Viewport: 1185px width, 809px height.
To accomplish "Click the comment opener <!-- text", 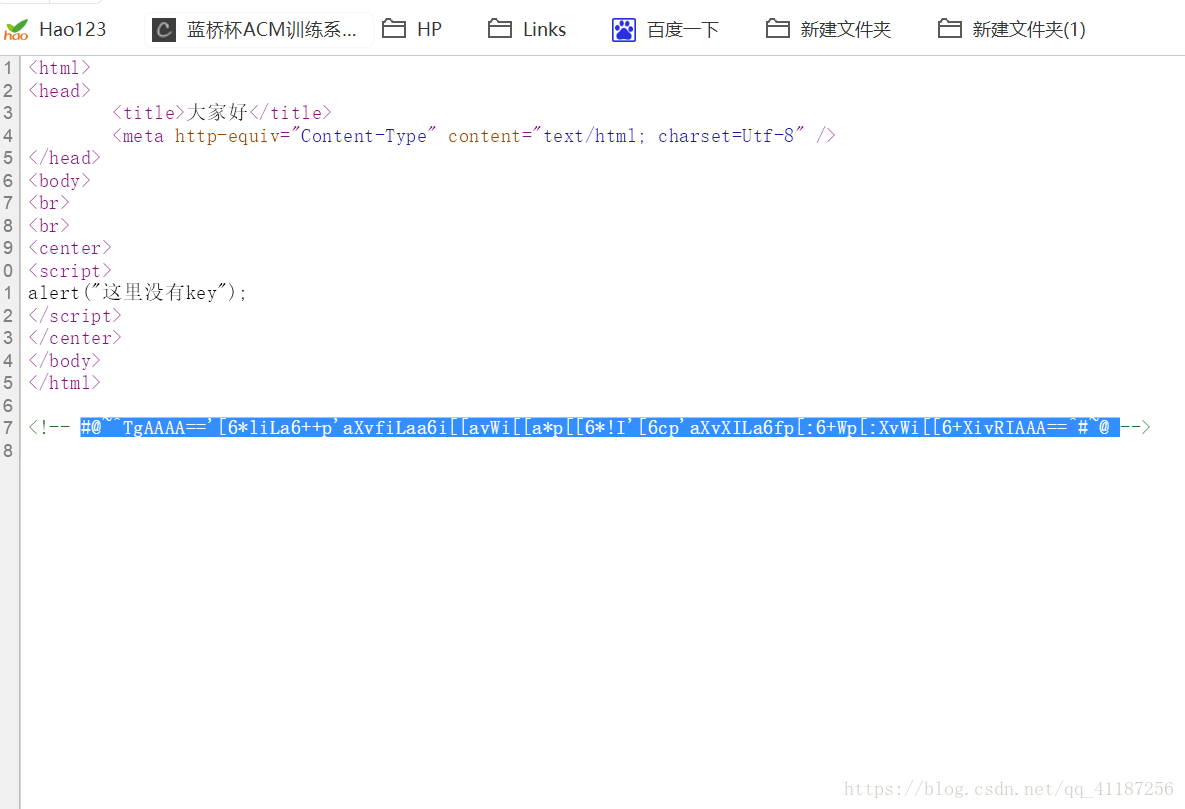I will click(49, 428).
